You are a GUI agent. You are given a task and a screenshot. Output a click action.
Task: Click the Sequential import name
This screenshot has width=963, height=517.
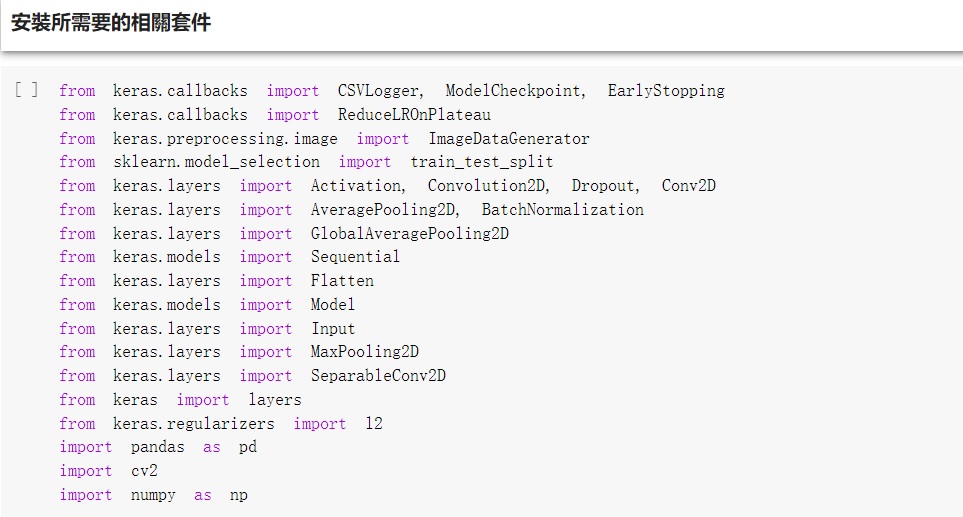(x=355, y=257)
